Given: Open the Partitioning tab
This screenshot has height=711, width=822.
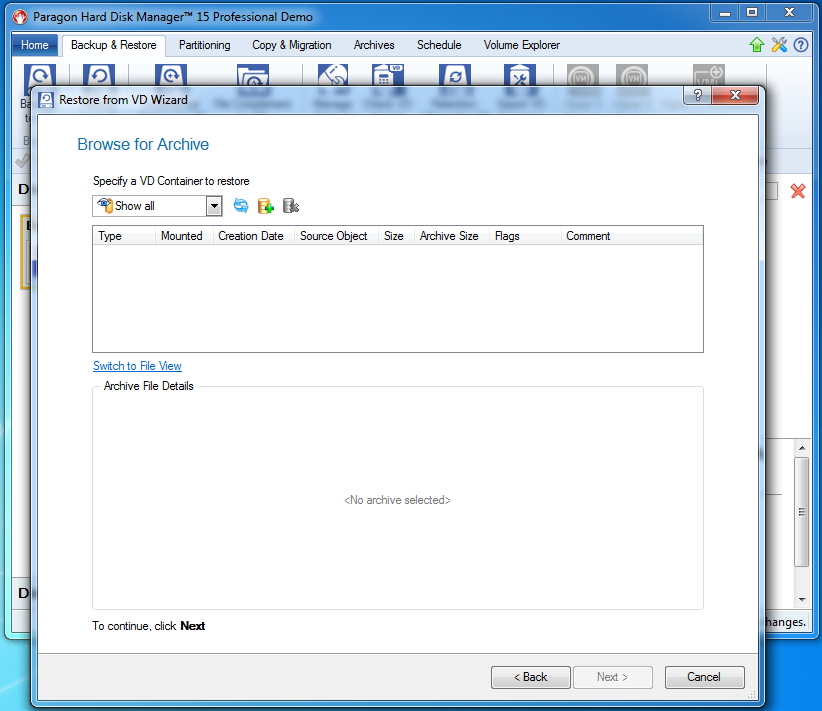Looking at the screenshot, I should coord(204,45).
